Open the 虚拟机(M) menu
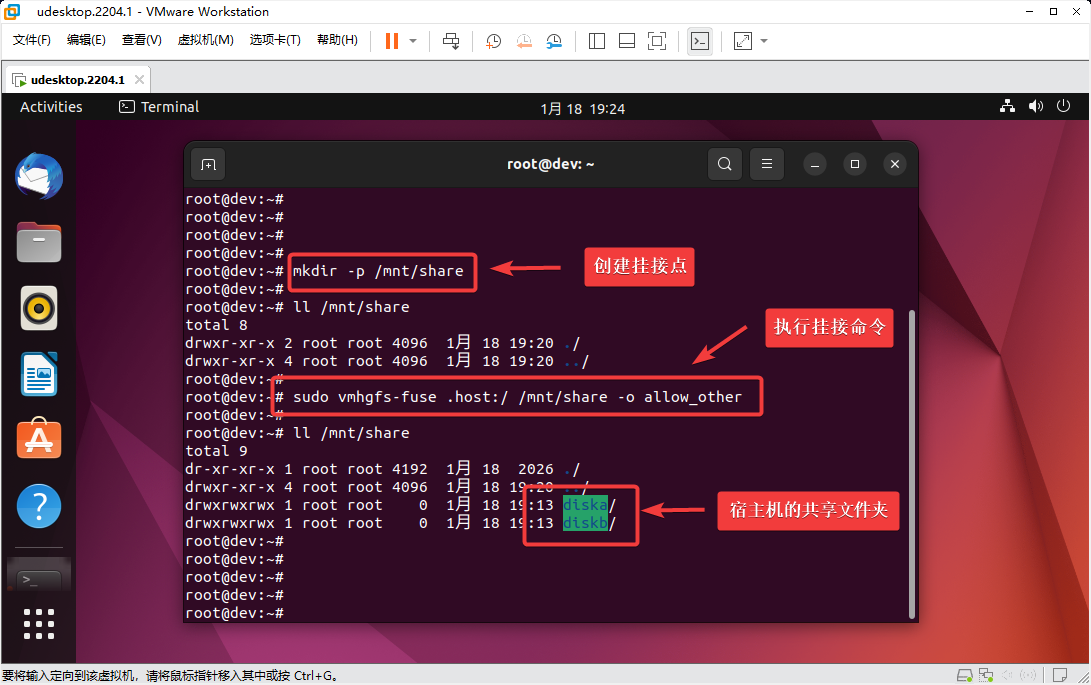 [x=205, y=40]
